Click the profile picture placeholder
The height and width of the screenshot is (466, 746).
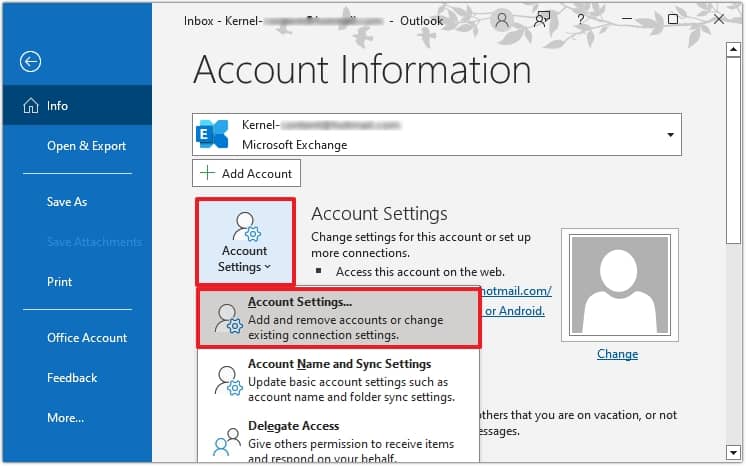tap(619, 285)
